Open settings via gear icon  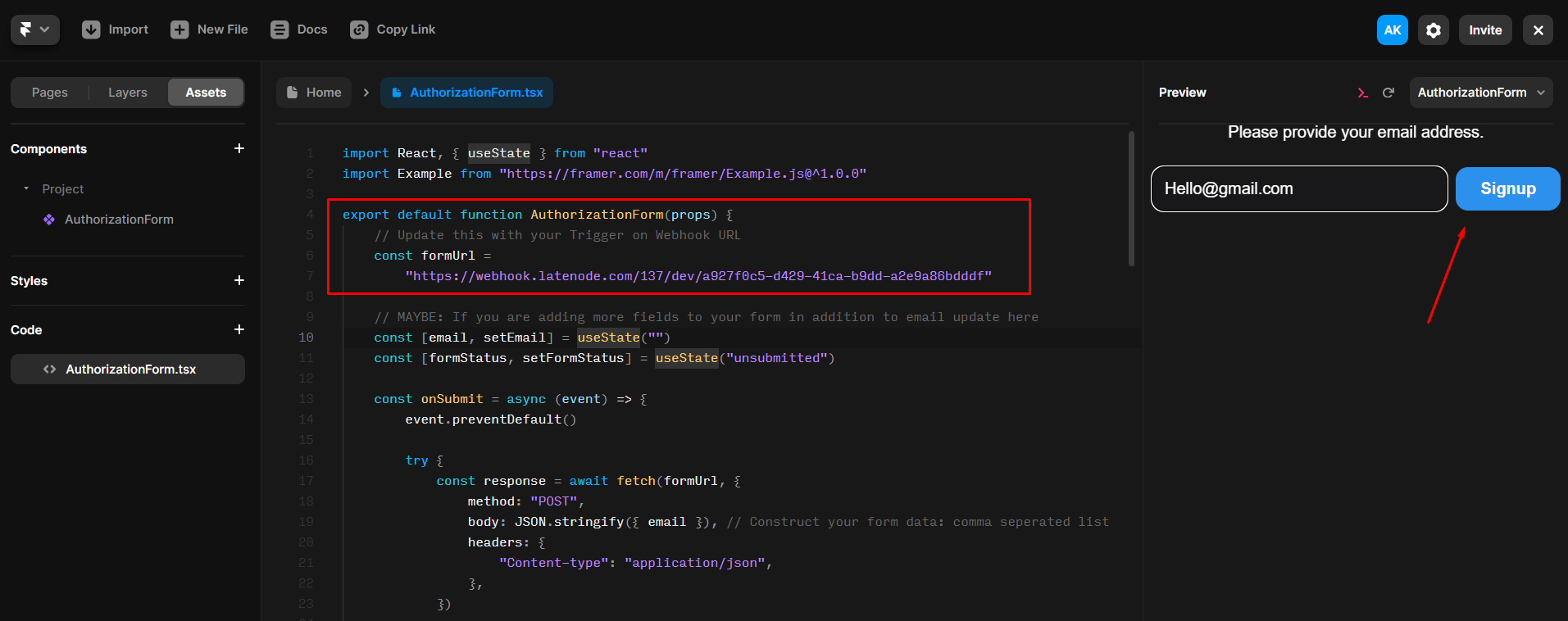[x=1433, y=30]
